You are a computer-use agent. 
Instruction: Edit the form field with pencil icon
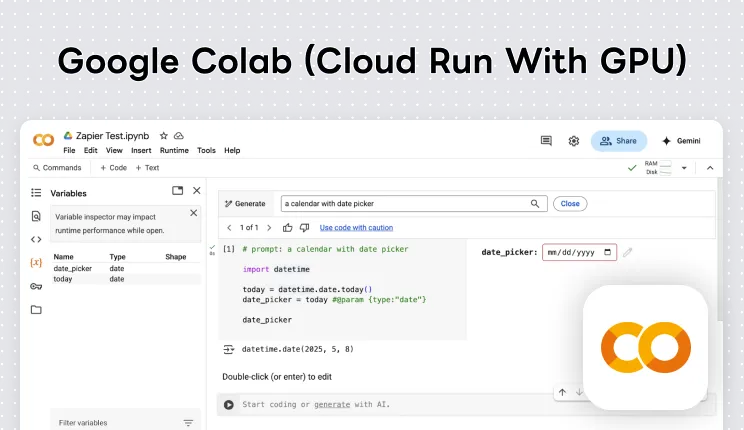628,252
